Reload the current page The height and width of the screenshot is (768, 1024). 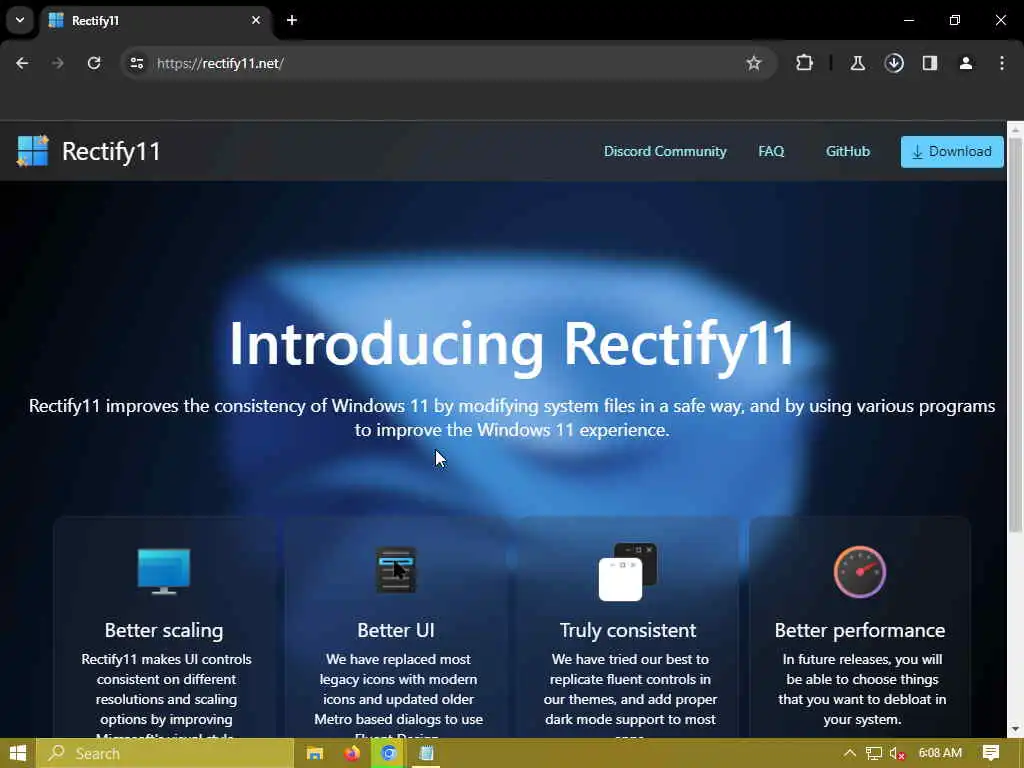[x=94, y=63]
